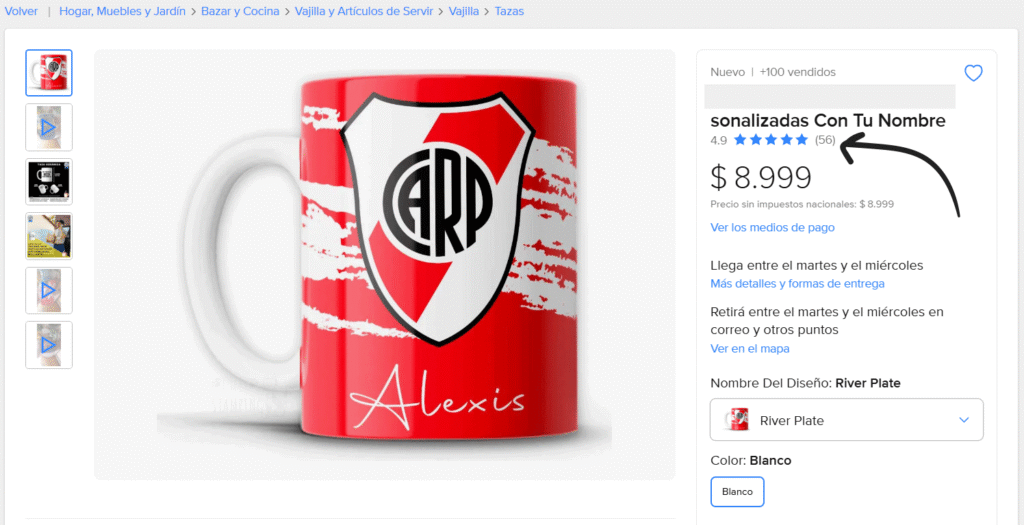This screenshot has width=1024, height=525.
Task: Play the fifth gallery video thumbnail
Action: point(49,291)
